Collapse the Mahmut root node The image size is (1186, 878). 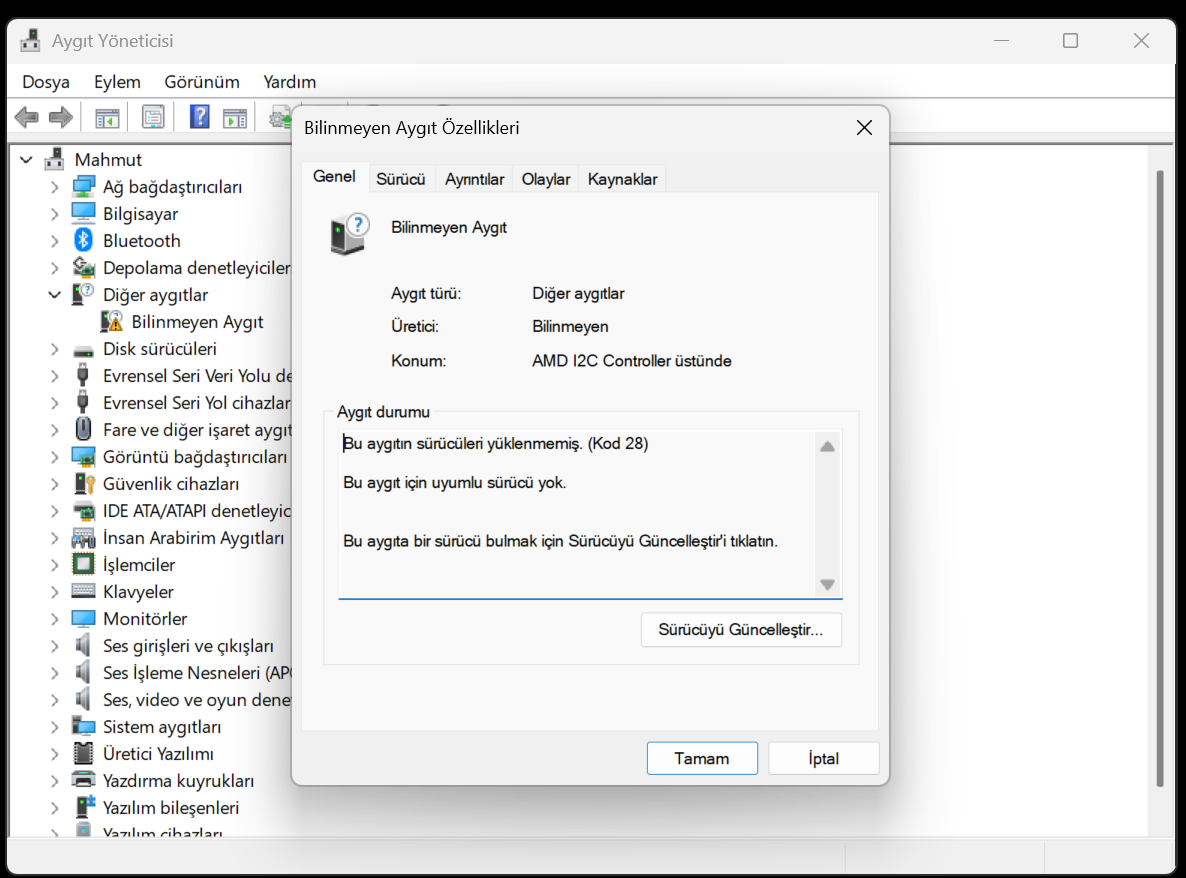[x=26, y=160]
